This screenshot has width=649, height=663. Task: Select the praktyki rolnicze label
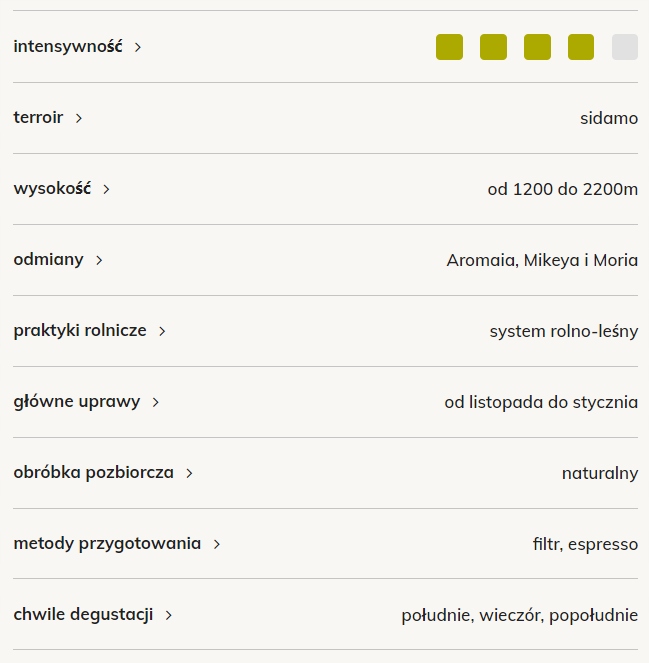[80, 330]
